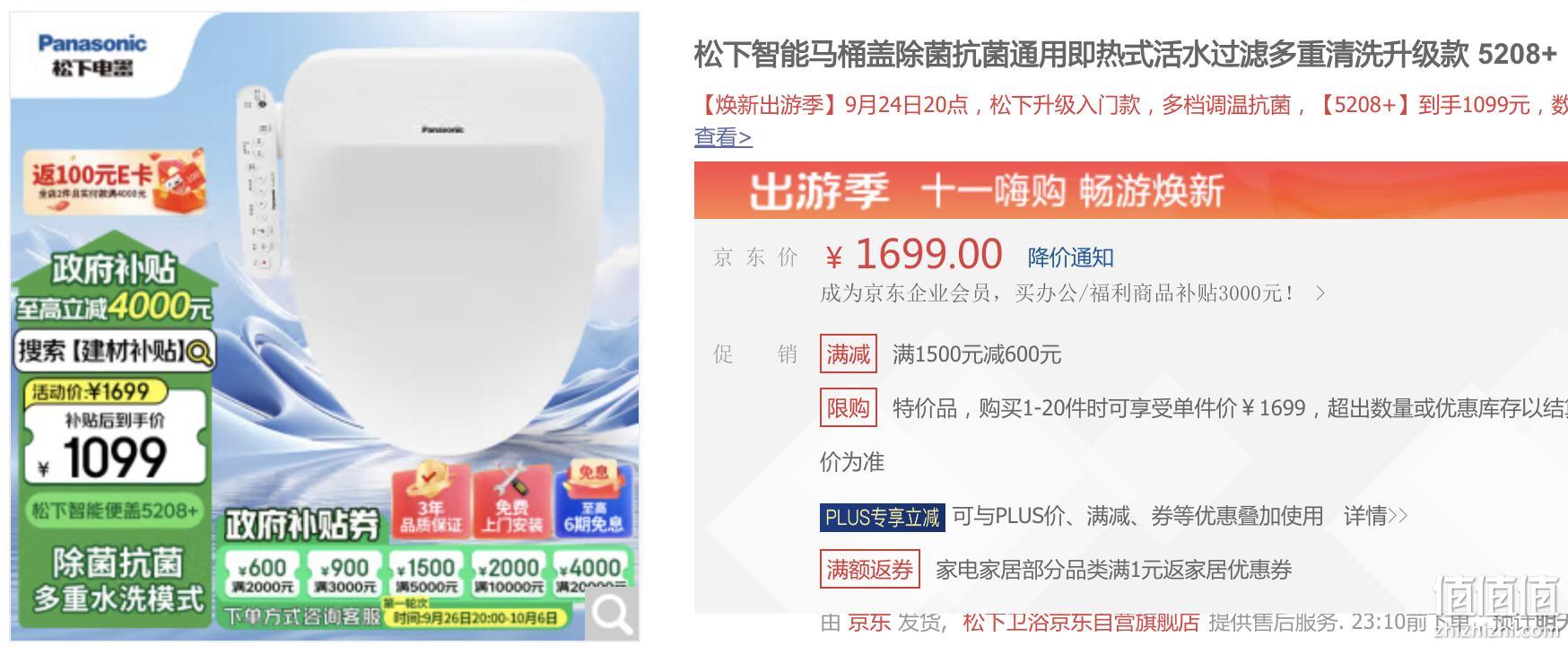The height and width of the screenshot is (646, 1568).
Task: Click the magnifier zoom icon on product image
Action: tap(613, 615)
